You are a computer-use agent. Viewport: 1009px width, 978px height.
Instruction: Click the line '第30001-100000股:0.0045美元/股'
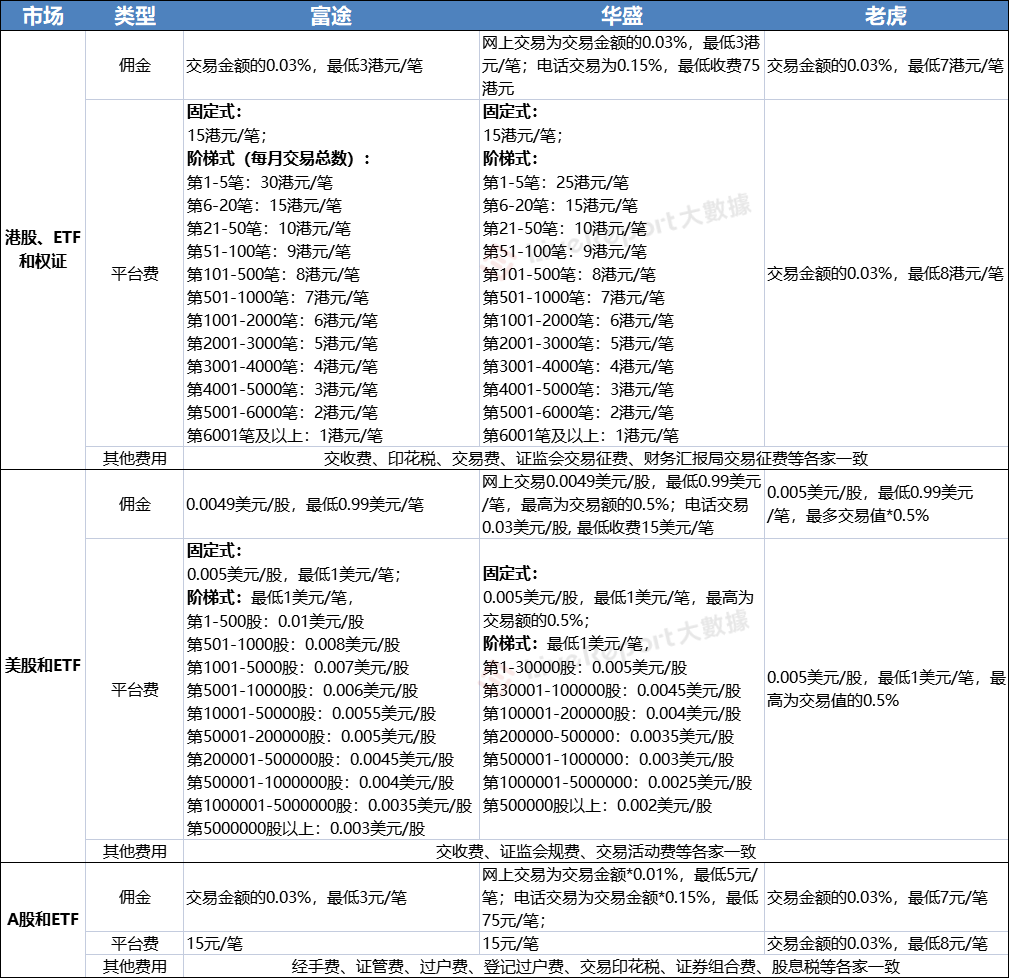(612, 690)
